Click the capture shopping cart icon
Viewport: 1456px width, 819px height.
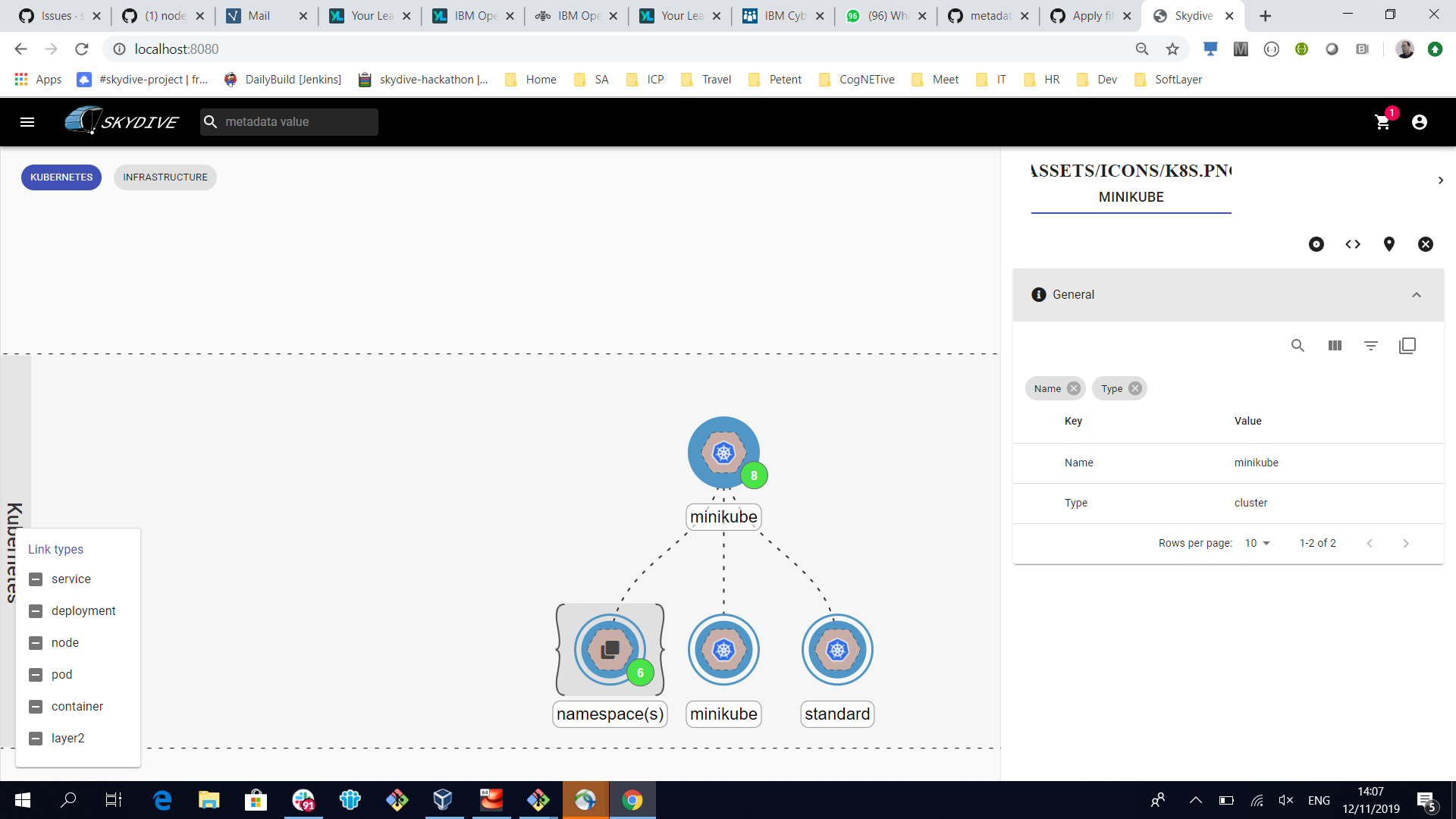click(x=1382, y=122)
